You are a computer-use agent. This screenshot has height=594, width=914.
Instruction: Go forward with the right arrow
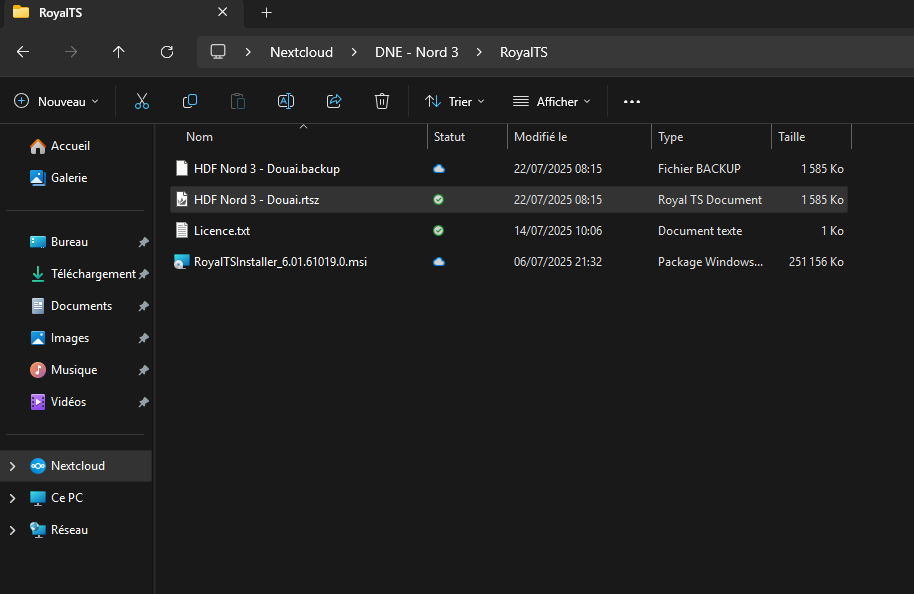[x=71, y=52]
